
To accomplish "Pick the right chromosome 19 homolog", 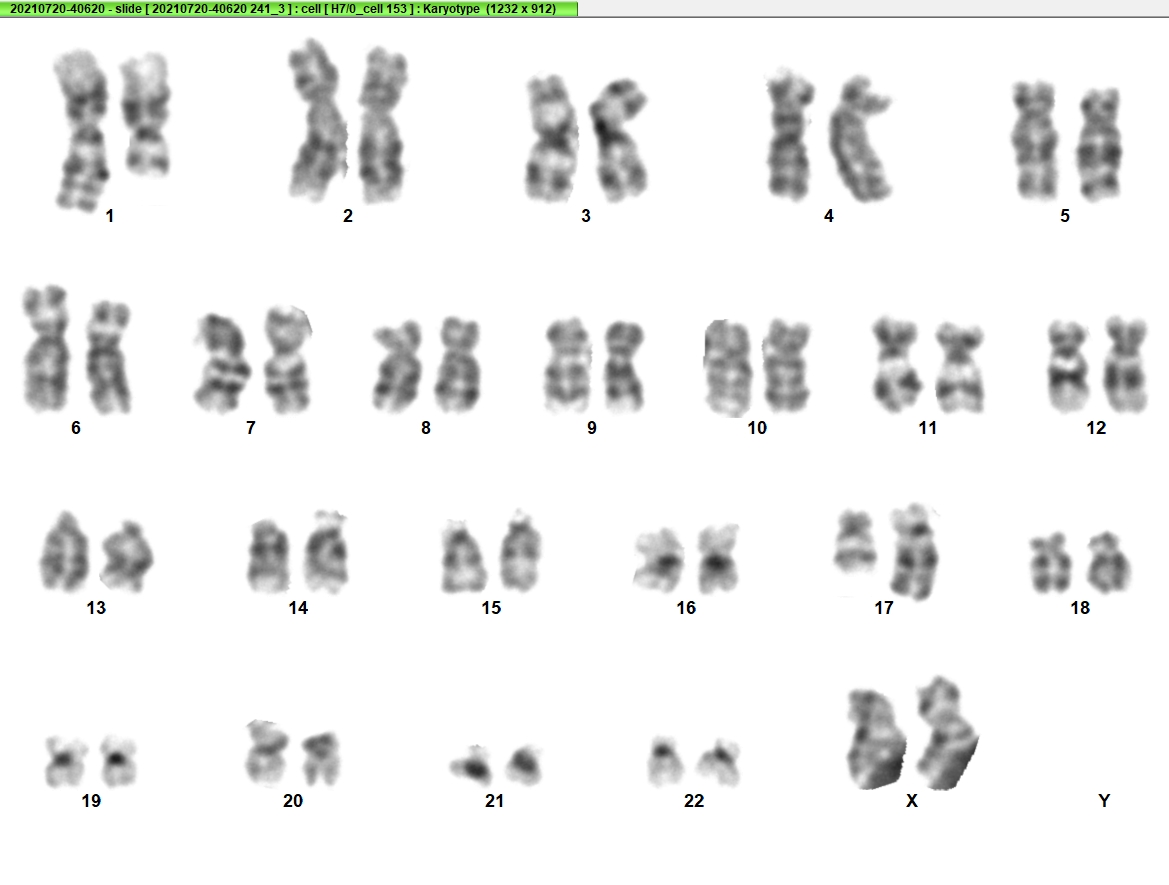I will [x=119, y=761].
